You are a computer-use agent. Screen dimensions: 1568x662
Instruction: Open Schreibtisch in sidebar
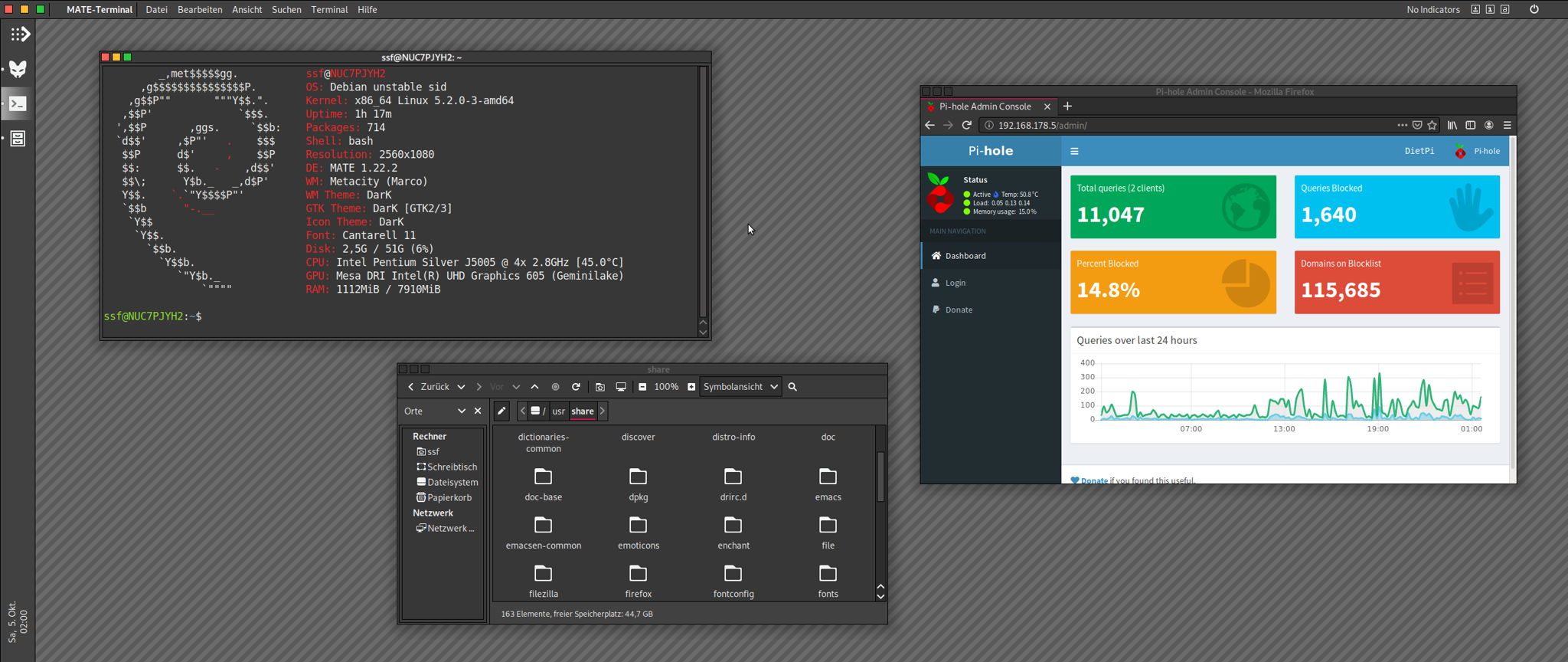click(446, 467)
